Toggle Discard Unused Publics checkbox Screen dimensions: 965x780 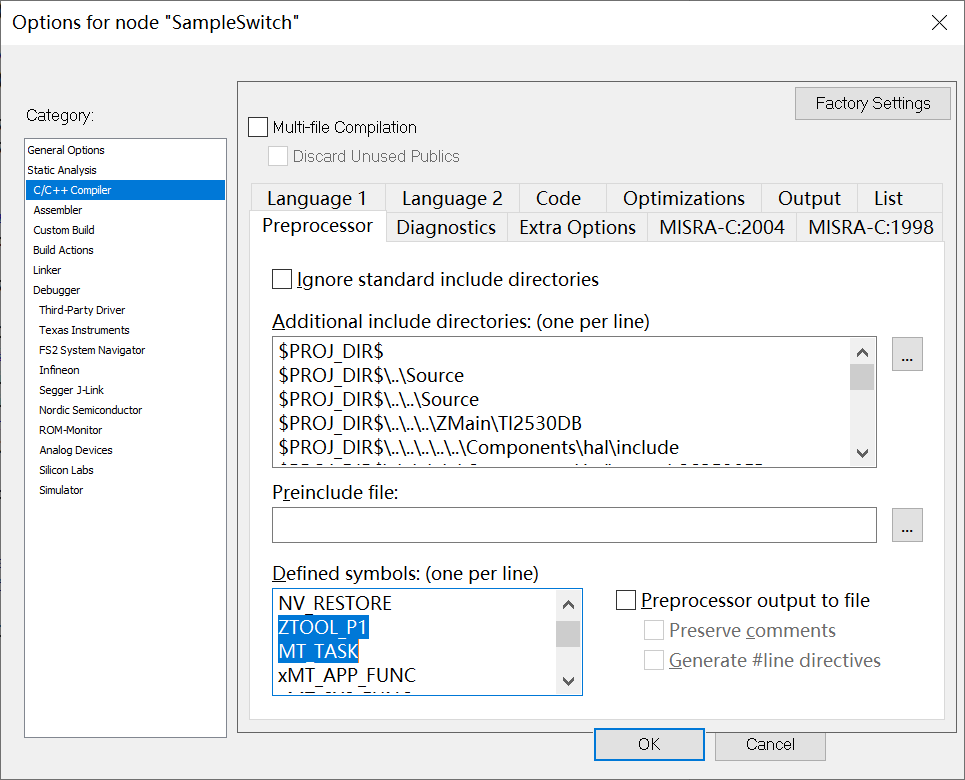278,156
